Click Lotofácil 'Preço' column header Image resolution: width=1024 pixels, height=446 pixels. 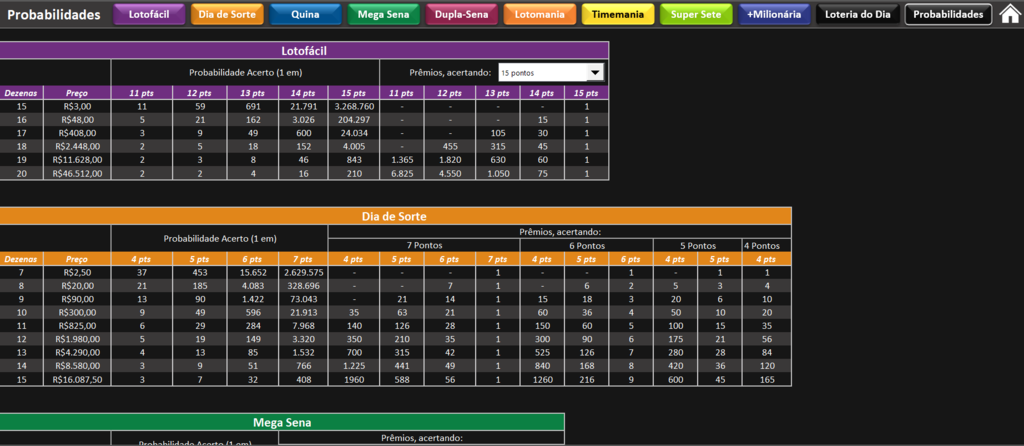pos(77,93)
